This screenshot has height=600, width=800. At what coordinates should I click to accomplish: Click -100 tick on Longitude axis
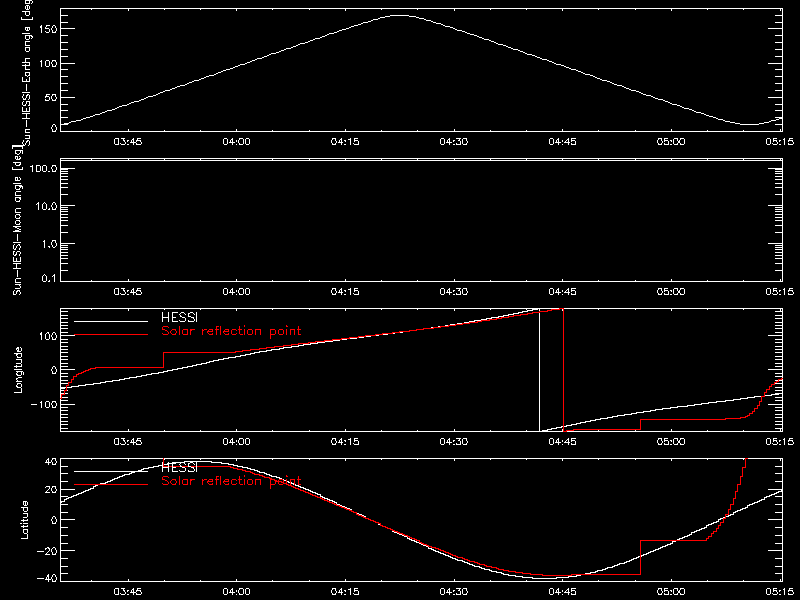click(x=44, y=404)
